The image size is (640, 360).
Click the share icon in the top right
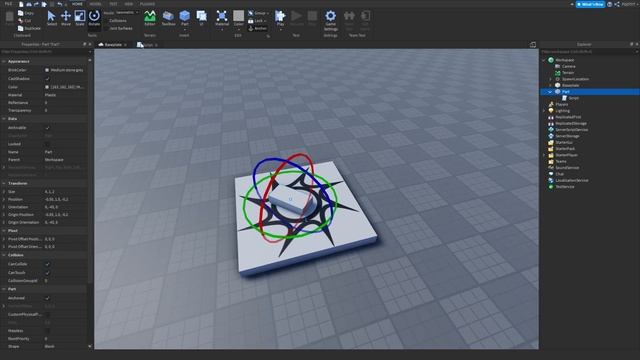[617, 4]
